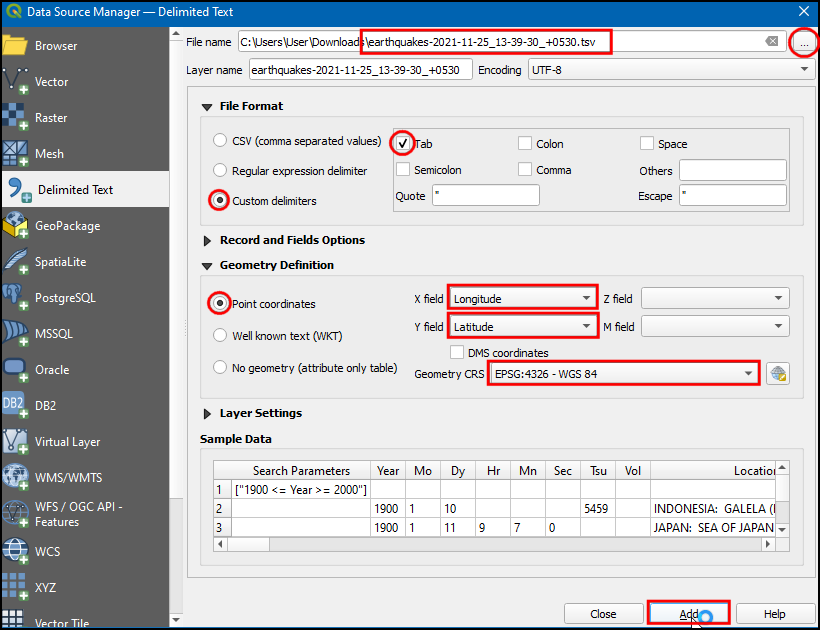
Task: Choose No geometry attribute only table
Action: 221,367
